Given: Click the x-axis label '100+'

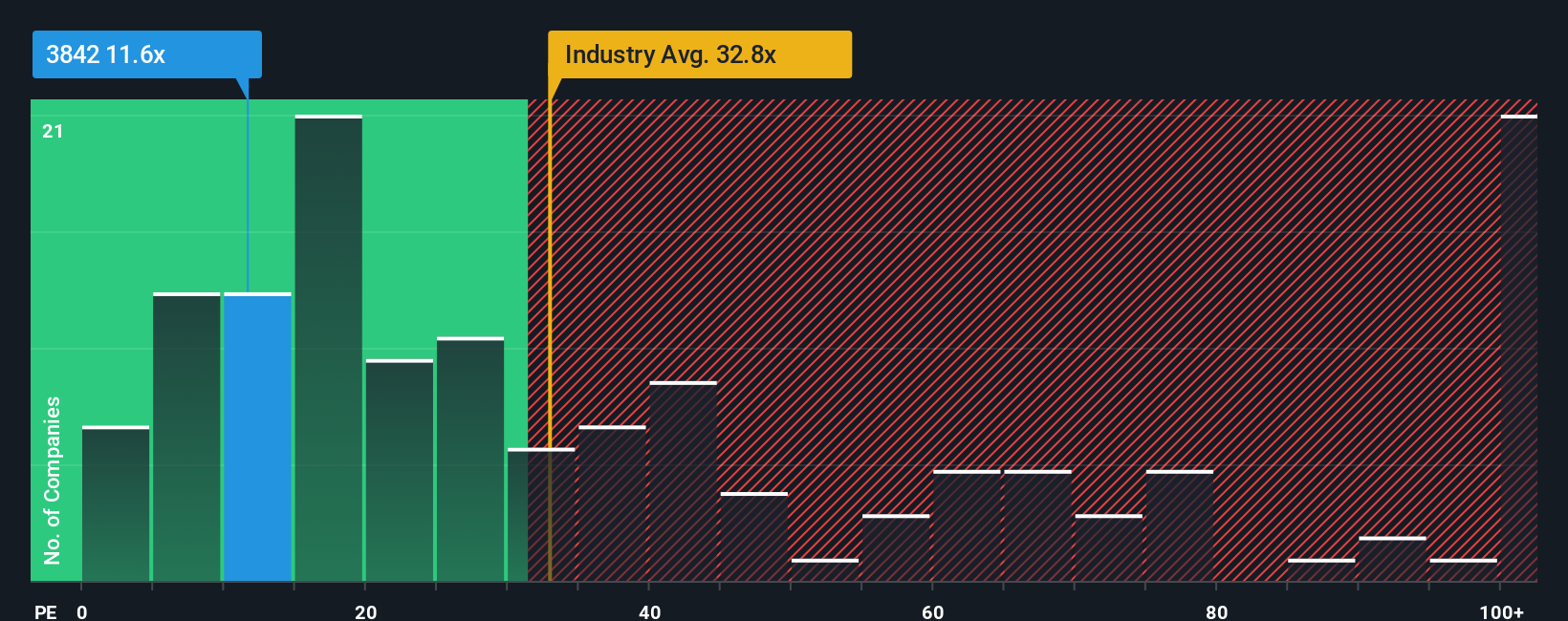Looking at the screenshot, I should coord(1501,611).
